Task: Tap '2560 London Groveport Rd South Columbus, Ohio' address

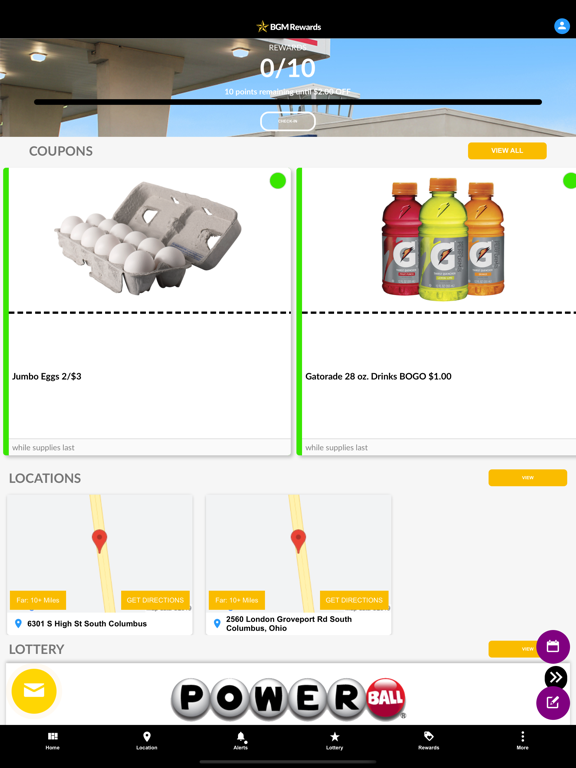Action: 288,624
